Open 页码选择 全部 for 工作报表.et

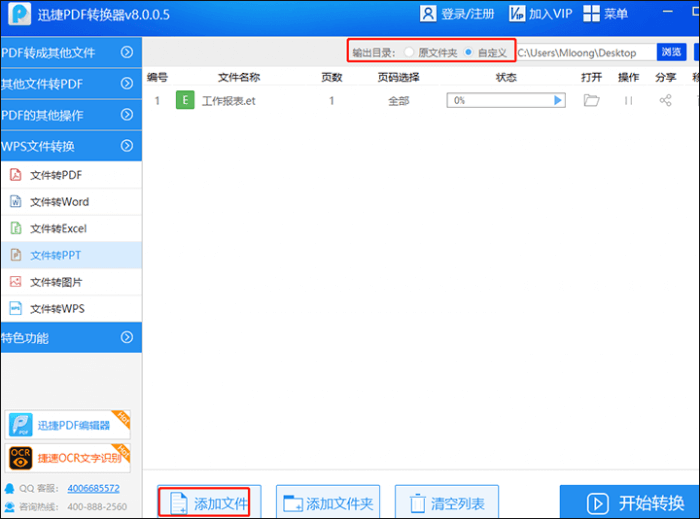pyautogui.click(x=398, y=101)
